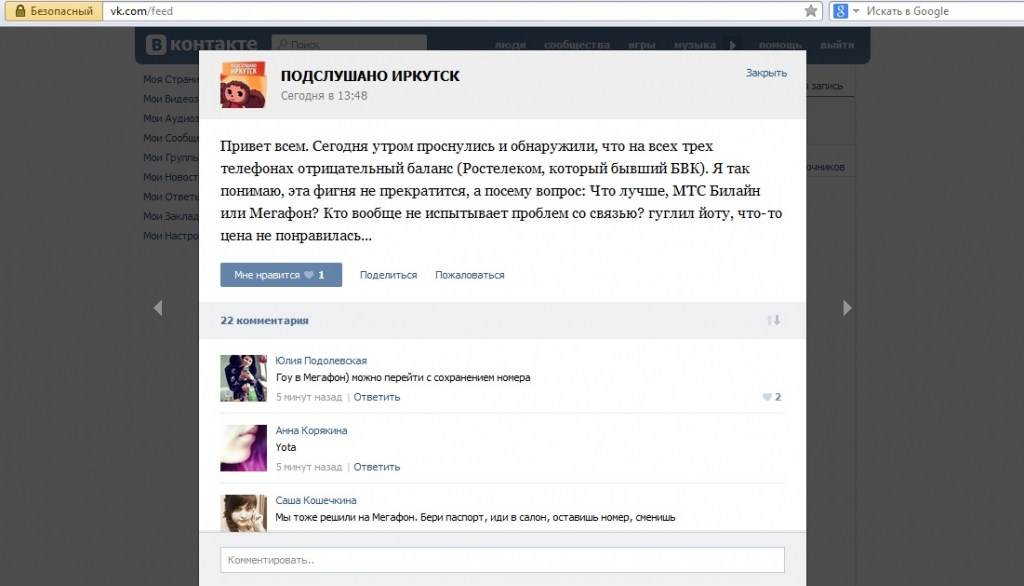Toggle comment sort order arrows icon
This screenshot has width=1024, height=586.
[773, 320]
